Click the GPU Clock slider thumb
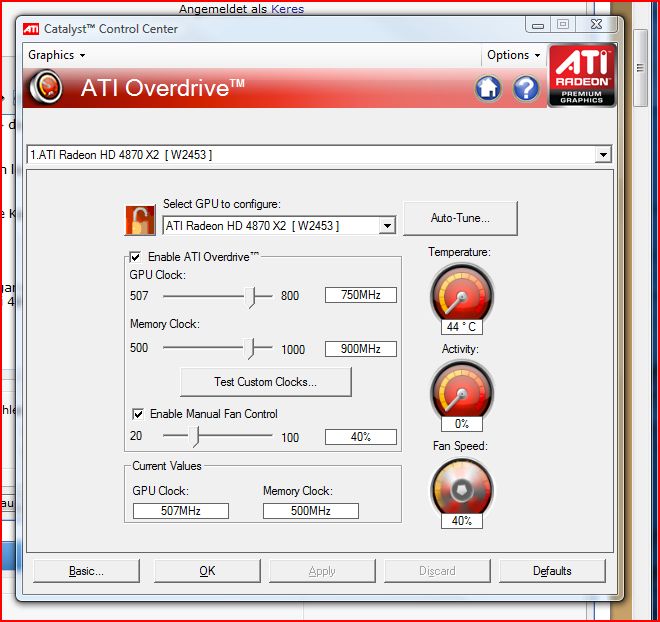The height and width of the screenshot is (622, 660). coord(250,298)
